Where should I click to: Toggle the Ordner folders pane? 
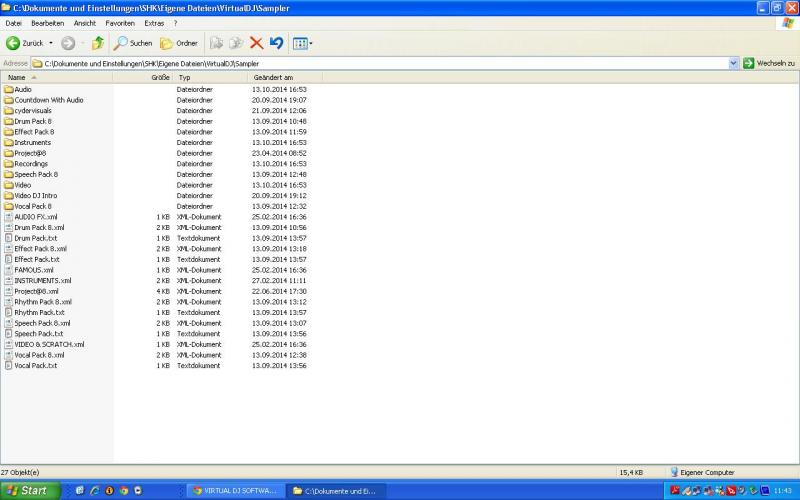pos(179,43)
